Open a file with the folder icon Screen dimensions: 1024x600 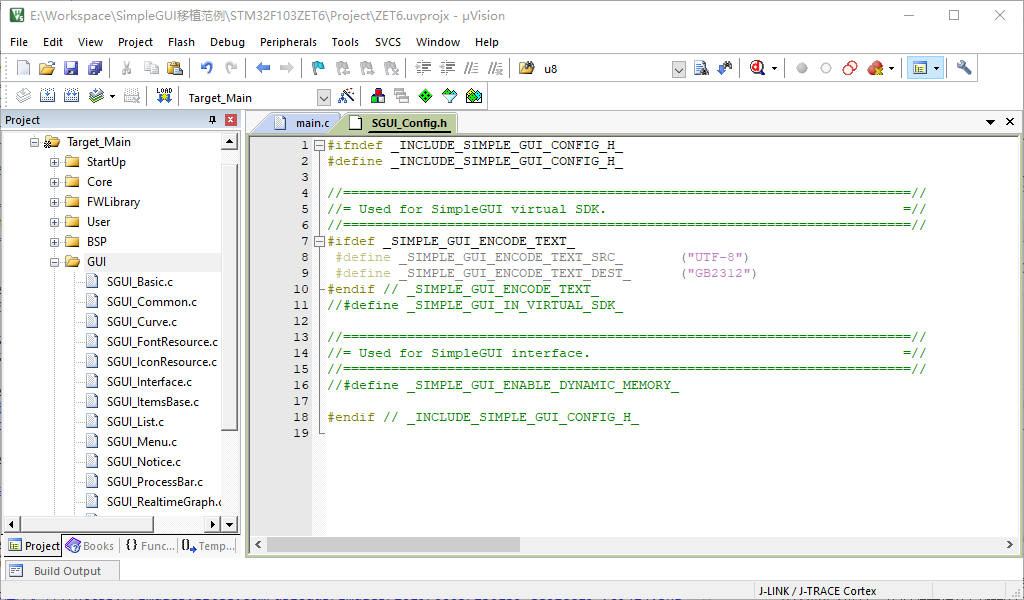(47, 68)
